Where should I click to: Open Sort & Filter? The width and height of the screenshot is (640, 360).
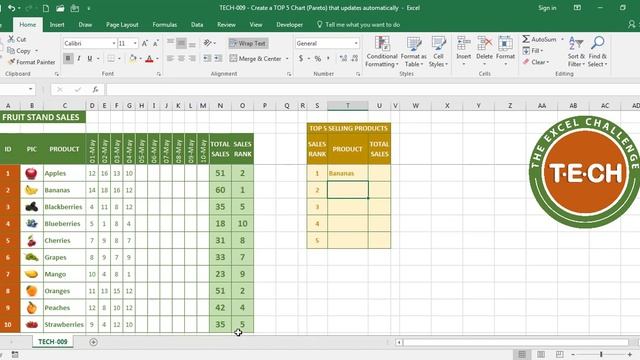coord(576,52)
